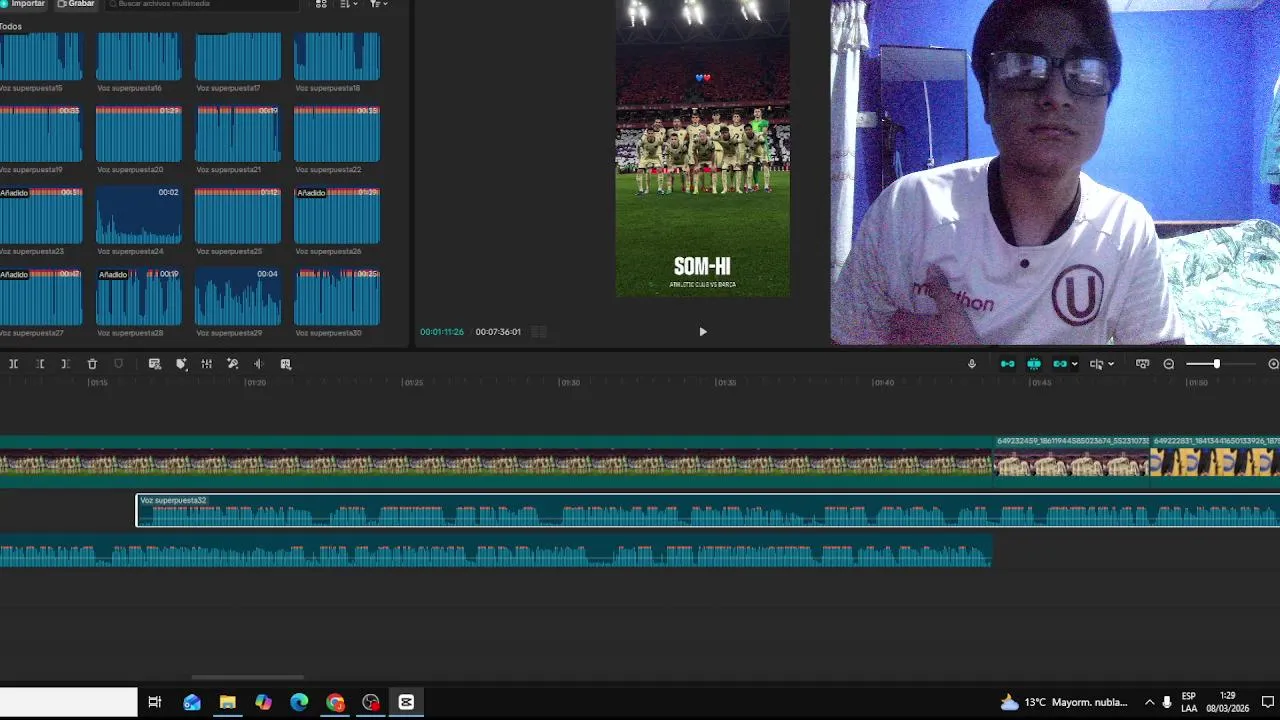Click the fit timeline to window icon
Screen dimensions: 1280x720
click(x=1143, y=364)
